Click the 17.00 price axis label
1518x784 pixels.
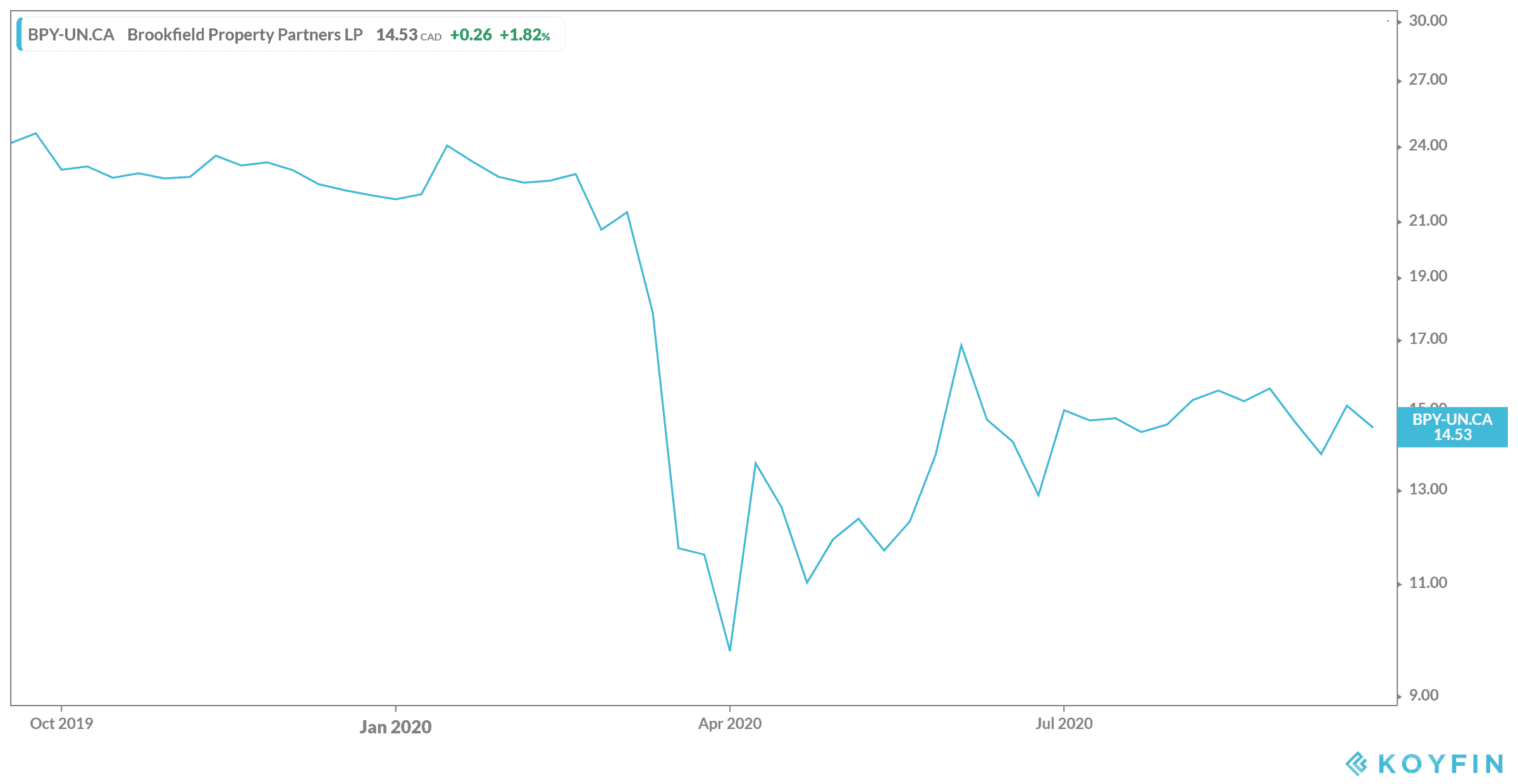pyautogui.click(x=1428, y=339)
